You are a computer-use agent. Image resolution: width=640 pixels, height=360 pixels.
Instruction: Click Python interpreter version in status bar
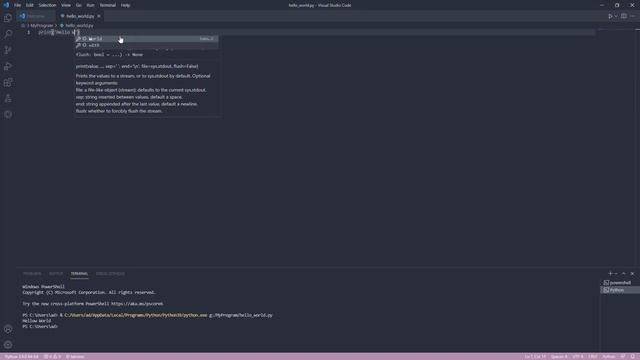click(x=21, y=357)
